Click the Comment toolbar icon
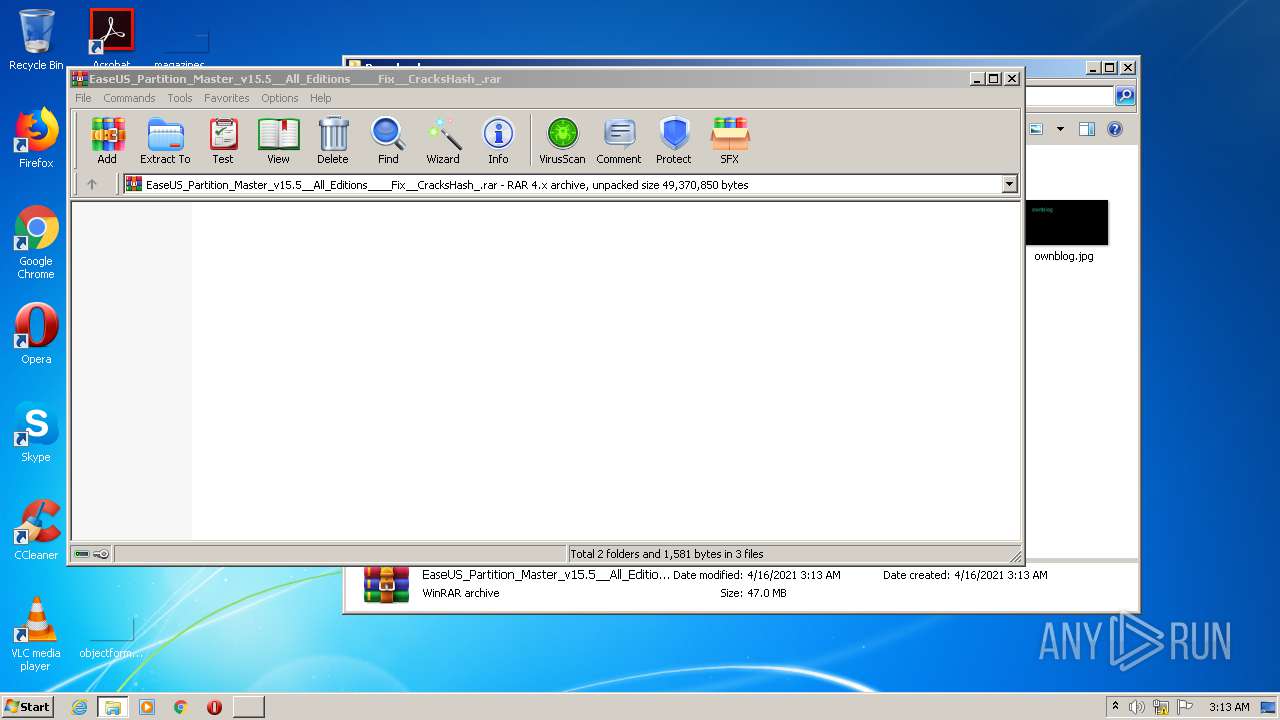This screenshot has height=720, width=1280. click(619, 140)
